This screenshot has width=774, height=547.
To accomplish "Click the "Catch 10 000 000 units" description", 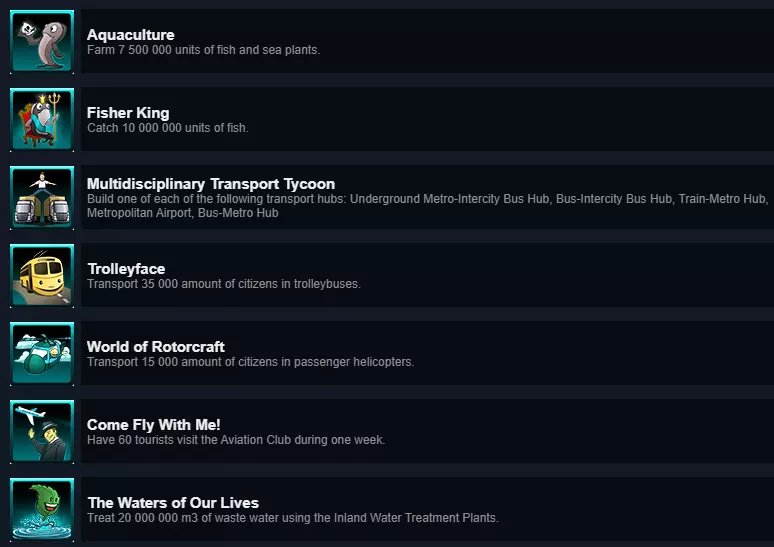I will point(167,128).
